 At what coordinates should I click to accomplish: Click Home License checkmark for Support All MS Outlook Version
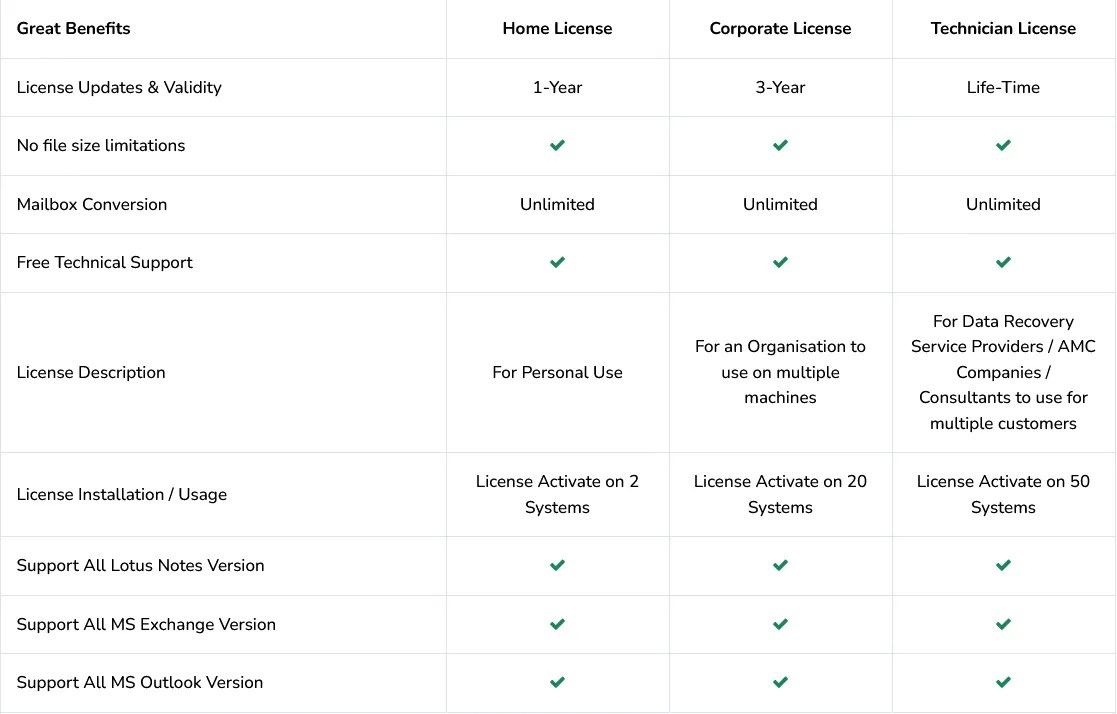tap(557, 683)
